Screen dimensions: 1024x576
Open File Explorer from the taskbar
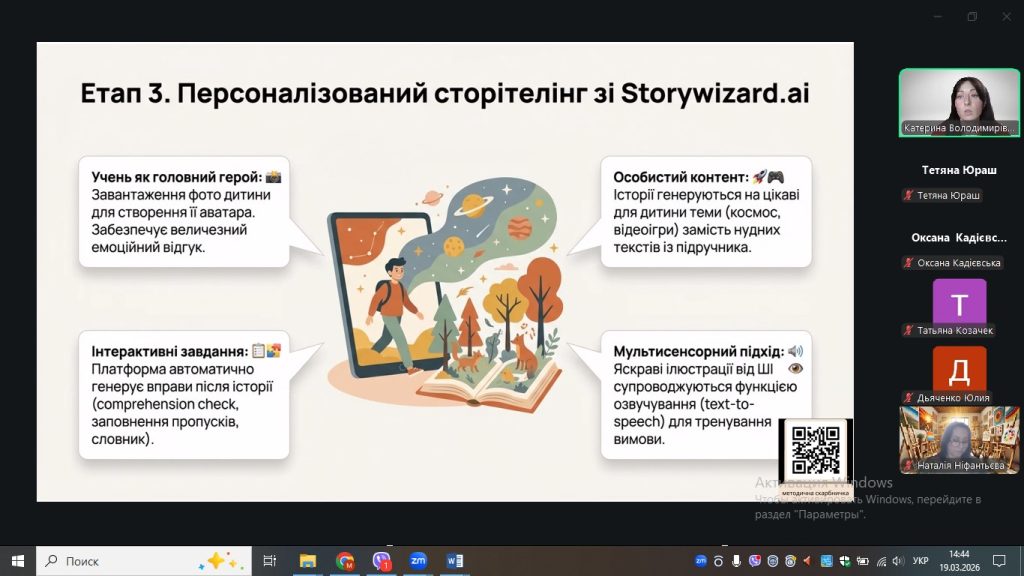[308, 561]
